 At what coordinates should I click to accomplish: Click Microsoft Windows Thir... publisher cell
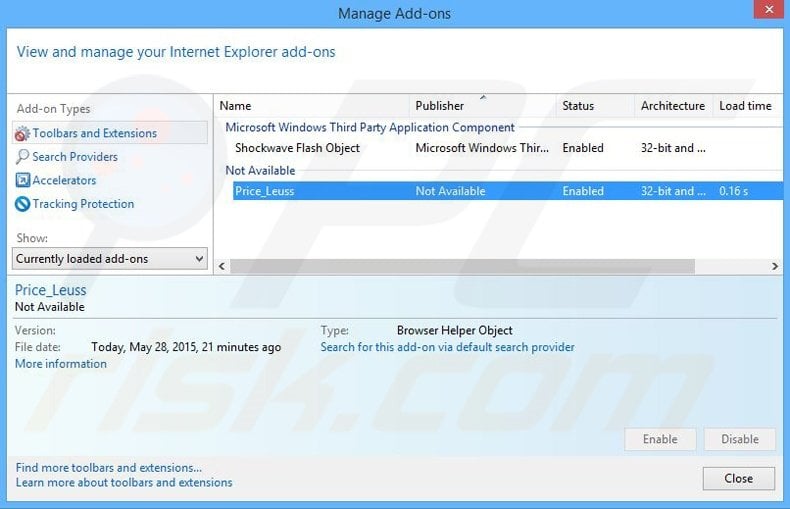(x=482, y=148)
